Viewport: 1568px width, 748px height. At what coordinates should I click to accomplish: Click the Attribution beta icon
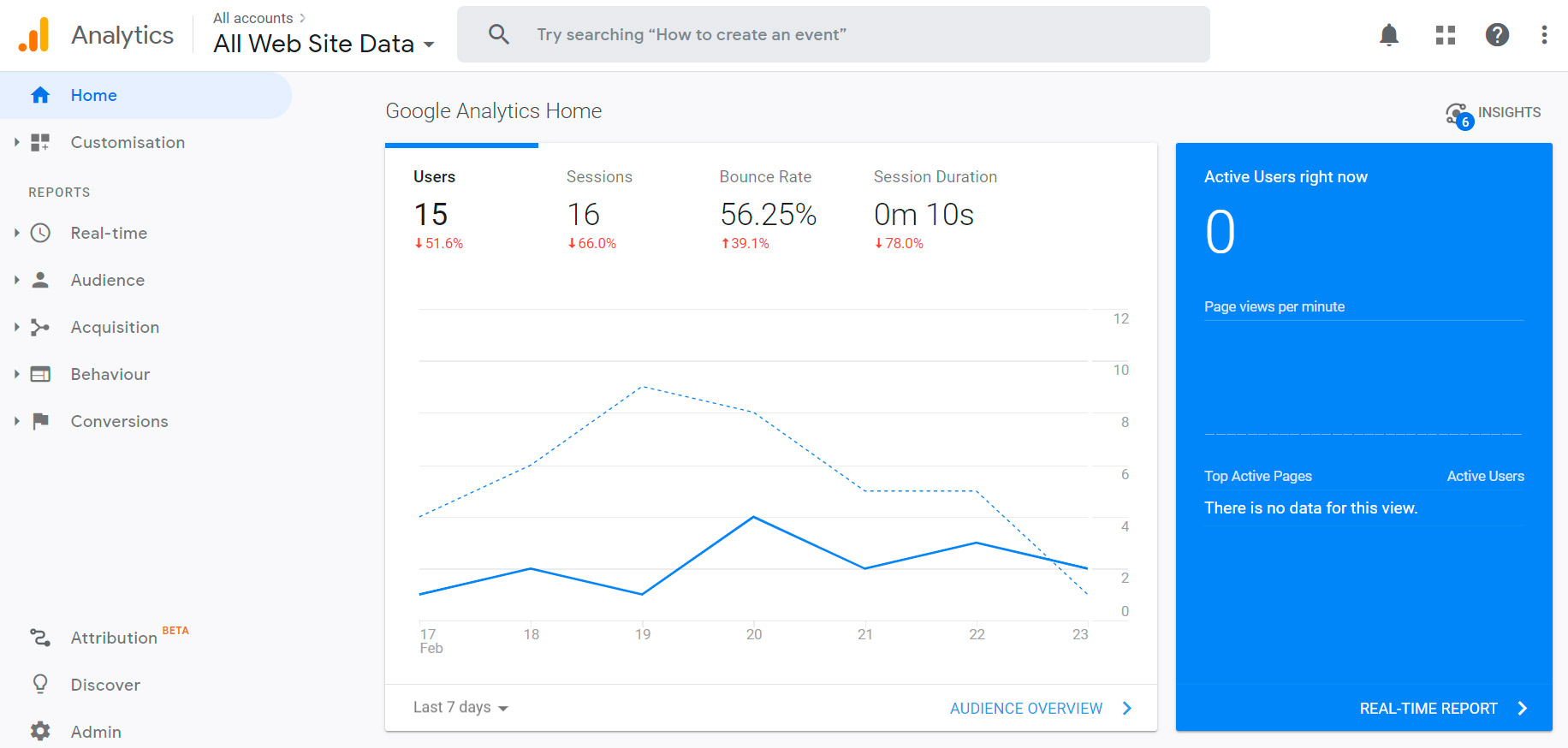(x=40, y=638)
